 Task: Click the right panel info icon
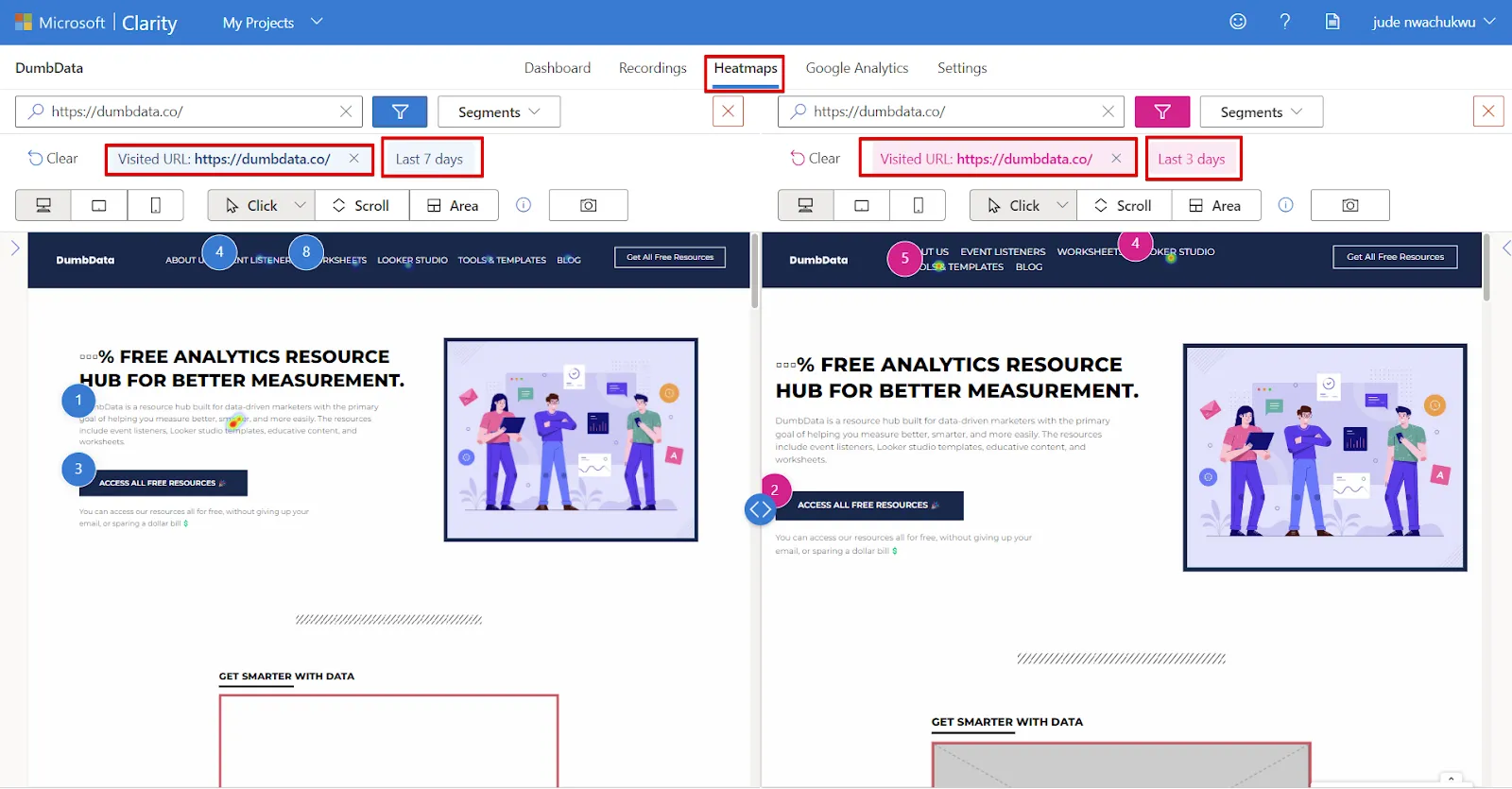point(1286,205)
